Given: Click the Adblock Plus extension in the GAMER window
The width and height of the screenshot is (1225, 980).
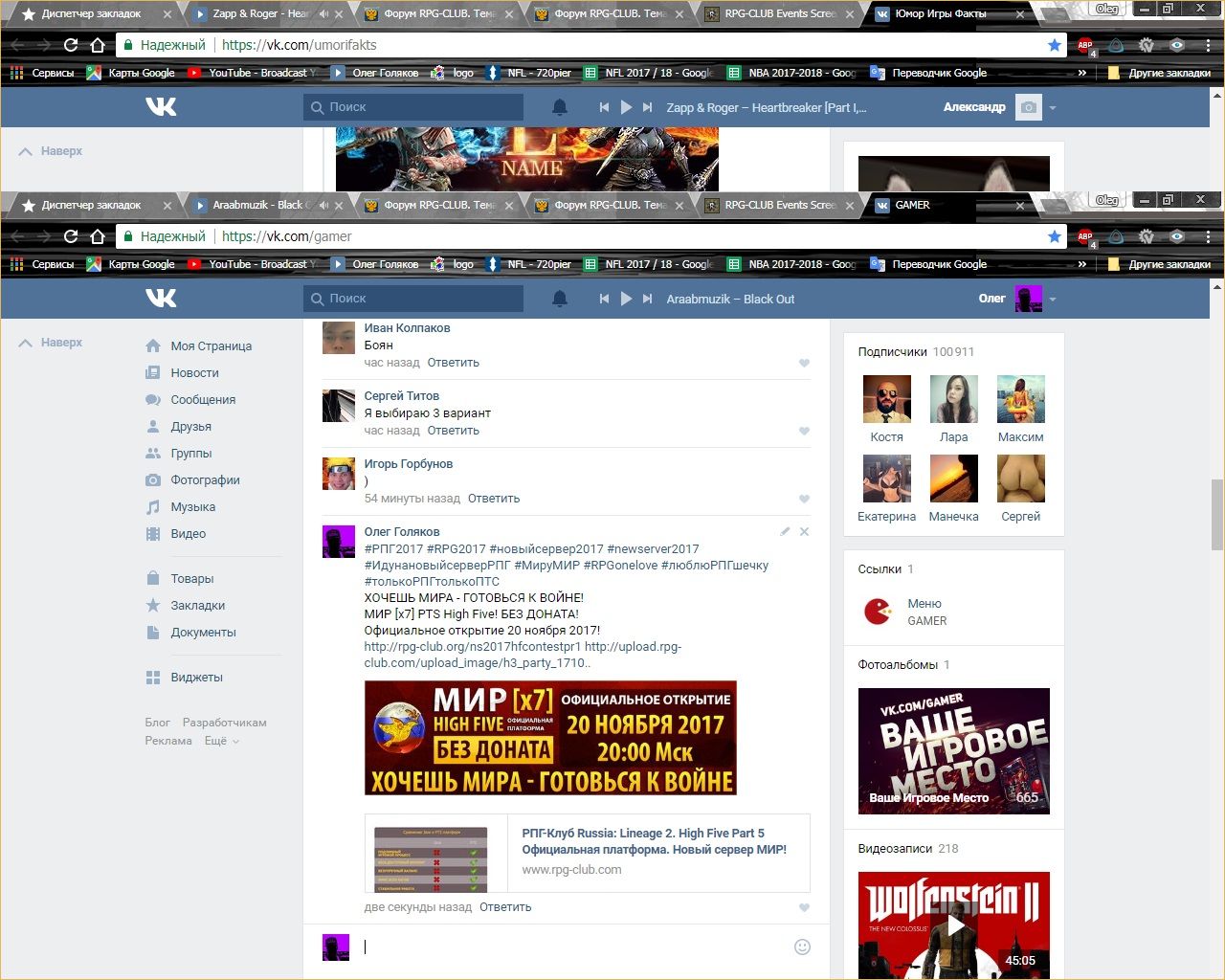Looking at the screenshot, I should [x=1085, y=236].
